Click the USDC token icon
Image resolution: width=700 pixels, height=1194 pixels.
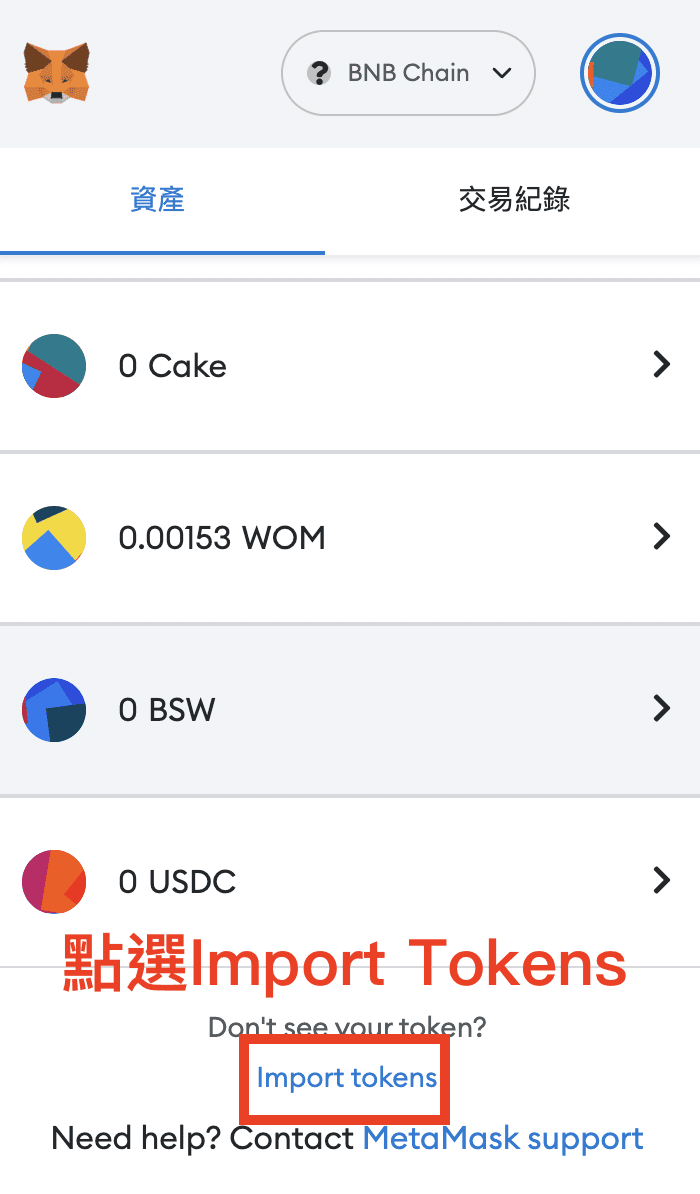54,882
